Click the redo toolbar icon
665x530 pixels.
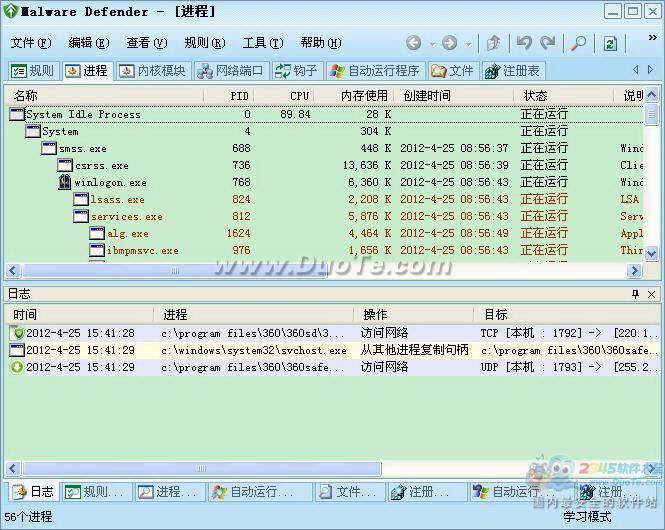pos(548,43)
